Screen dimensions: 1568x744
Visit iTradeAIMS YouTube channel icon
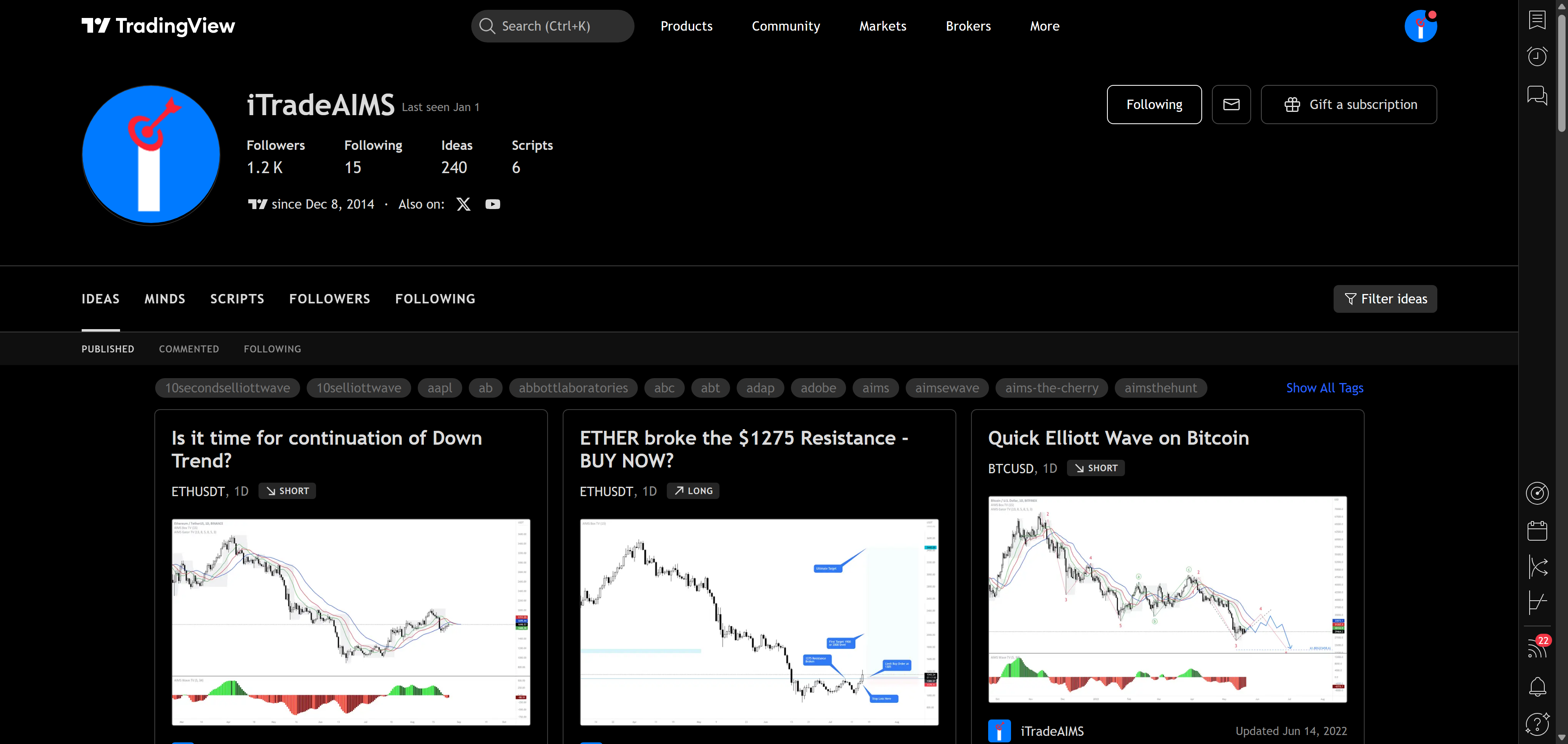492,204
